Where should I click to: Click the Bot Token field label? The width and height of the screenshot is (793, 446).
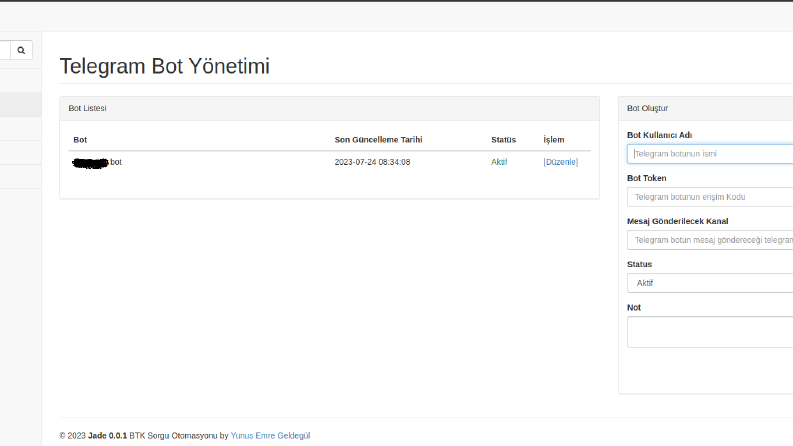(646, 178)
